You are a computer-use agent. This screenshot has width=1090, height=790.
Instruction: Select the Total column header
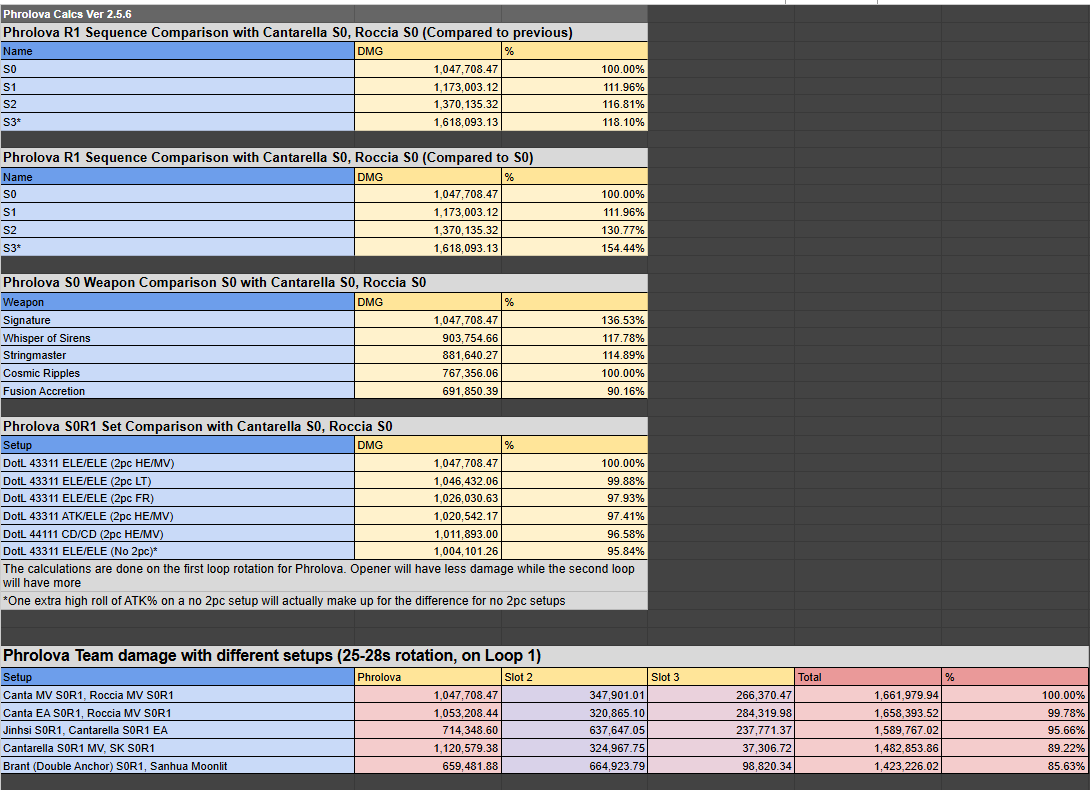[868, 677]
